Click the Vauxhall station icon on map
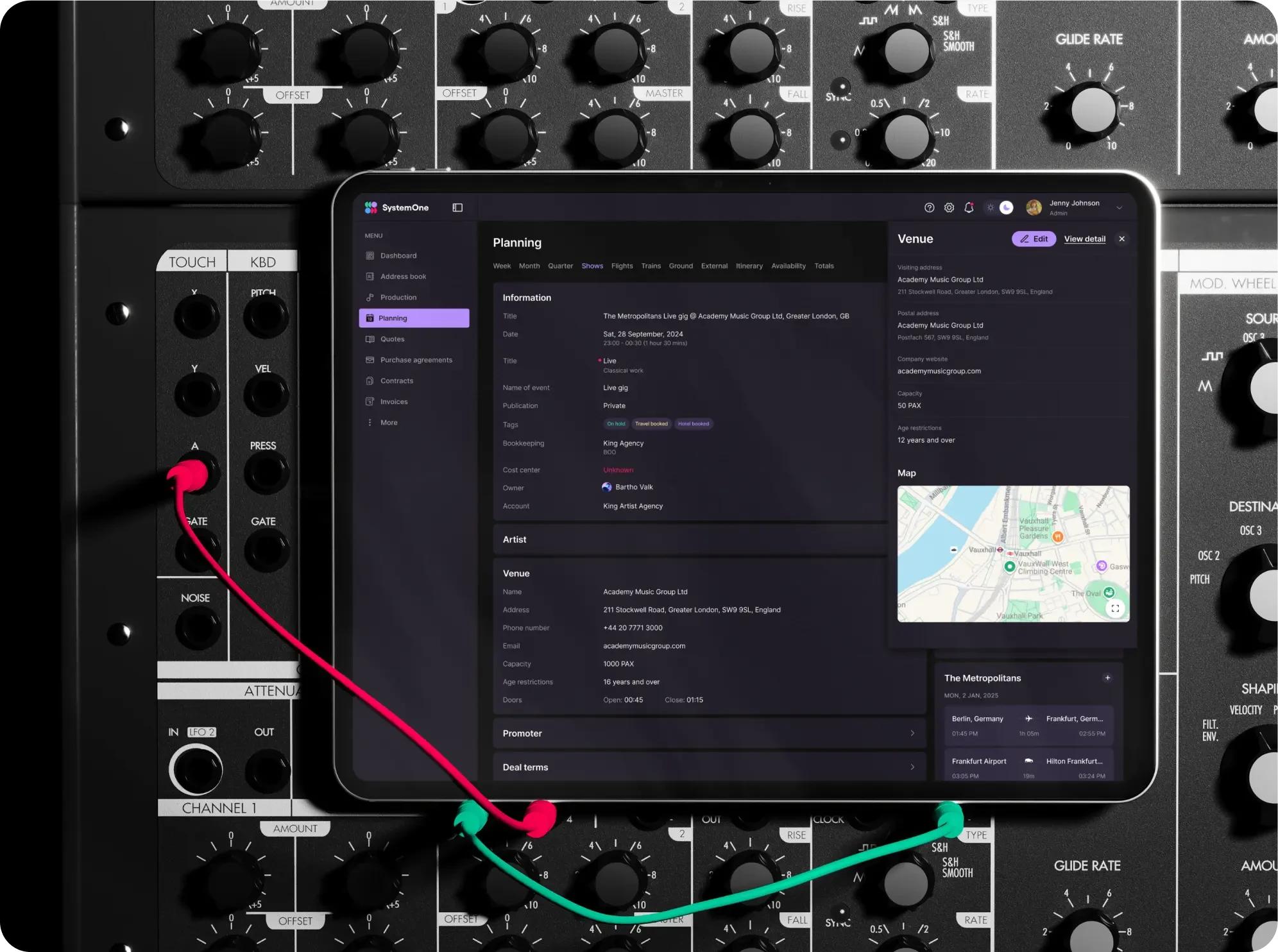Image resolution: width=1278 pixels, height=952 pixels. 1000,550
